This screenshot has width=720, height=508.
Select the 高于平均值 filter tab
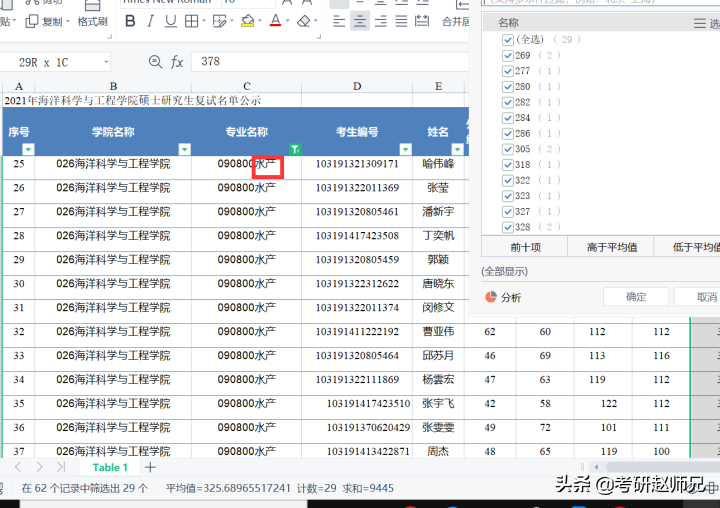tap(612, 247)
